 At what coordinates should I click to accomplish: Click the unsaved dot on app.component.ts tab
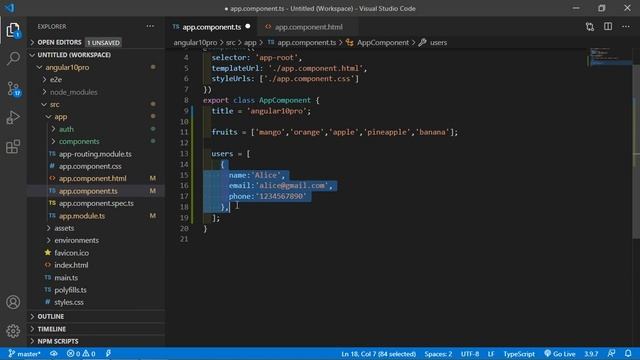(x=248, y=27)
